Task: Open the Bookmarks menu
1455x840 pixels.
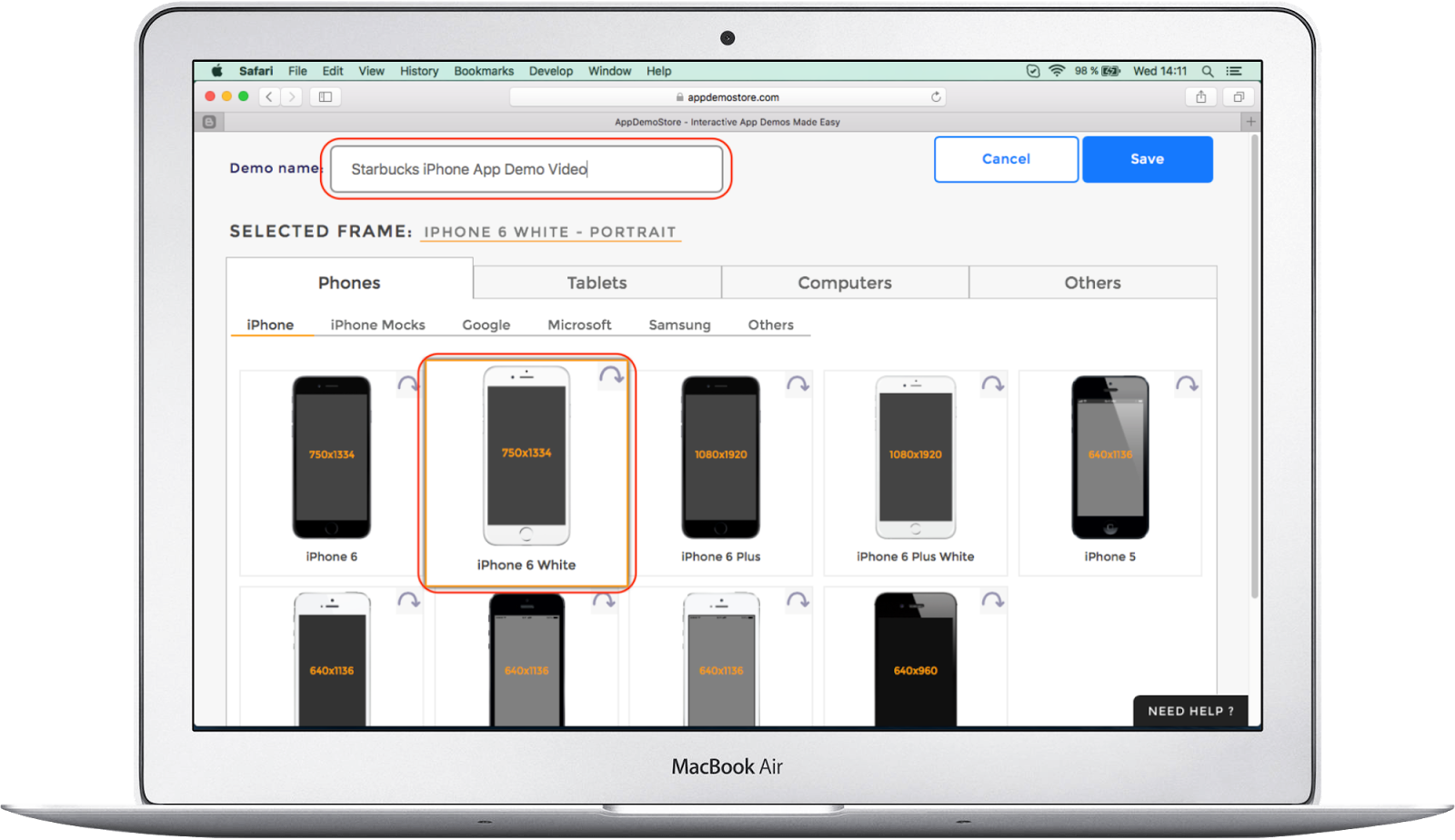Action: (484, 71)
